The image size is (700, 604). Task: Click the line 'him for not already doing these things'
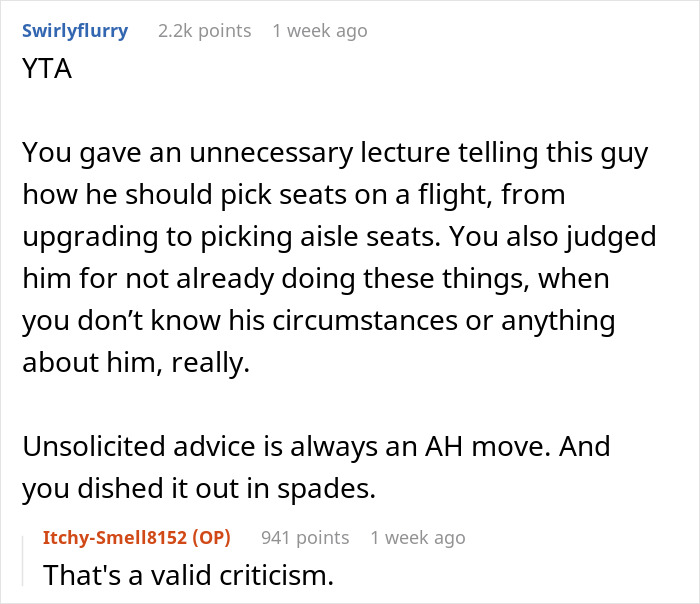(x=316, y=279)
